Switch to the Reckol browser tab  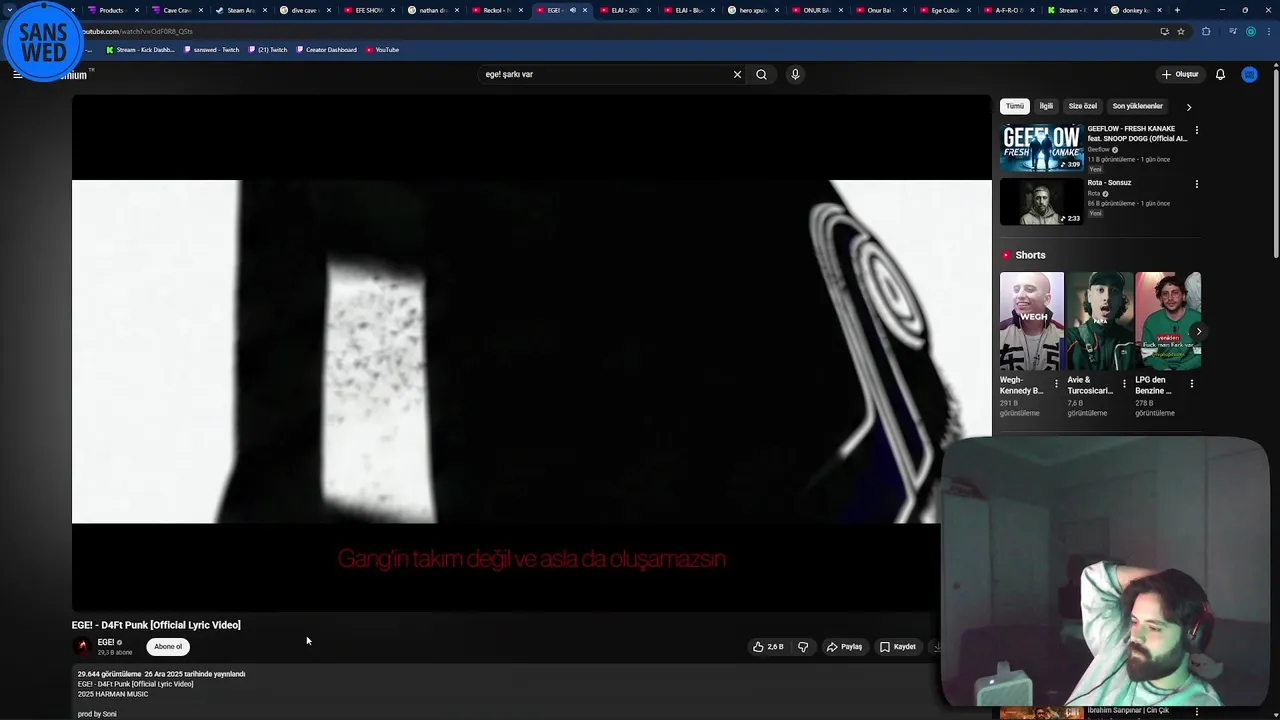click(x=491, y=10)
